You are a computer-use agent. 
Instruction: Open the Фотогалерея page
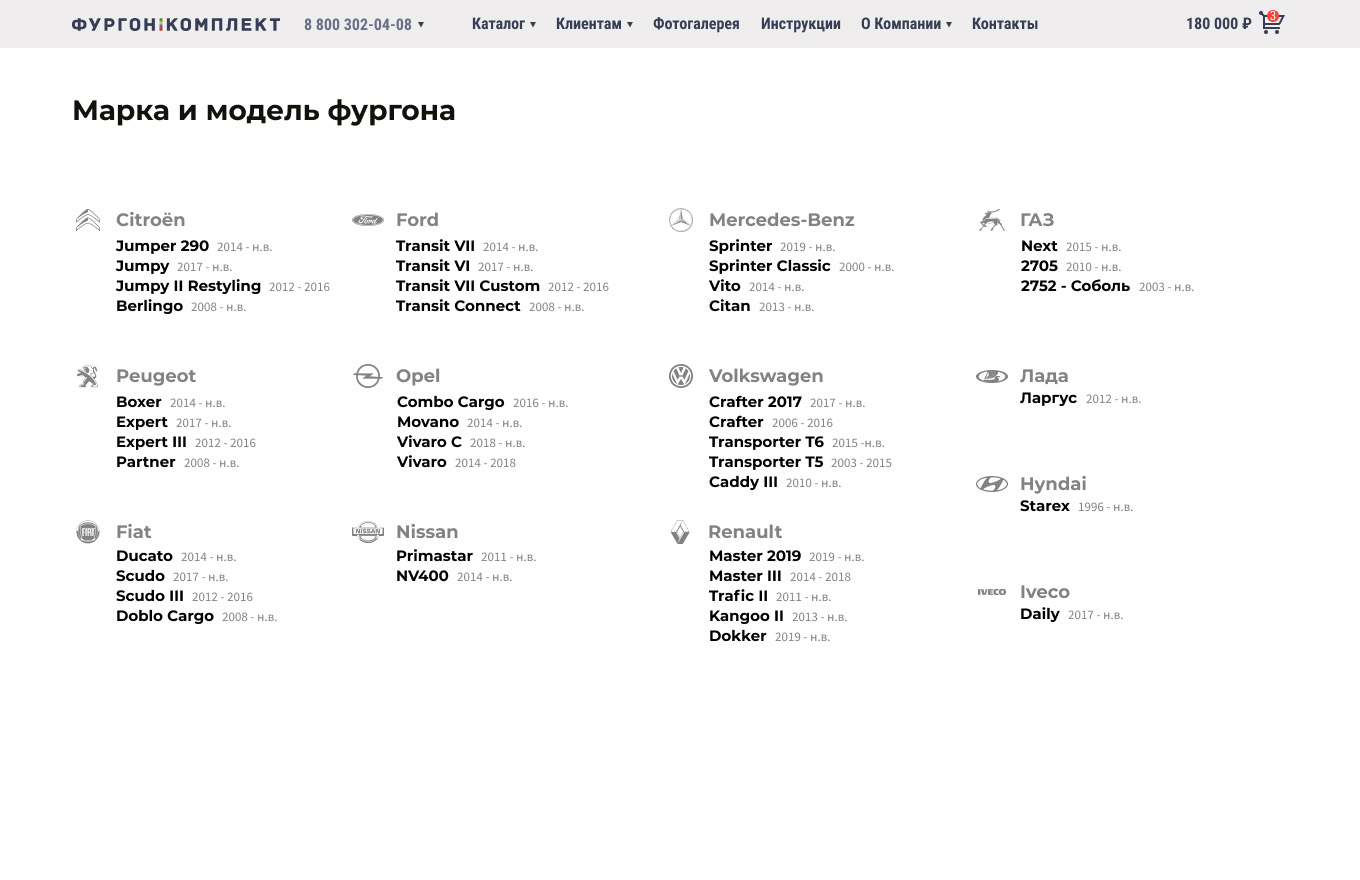(696, 24)
